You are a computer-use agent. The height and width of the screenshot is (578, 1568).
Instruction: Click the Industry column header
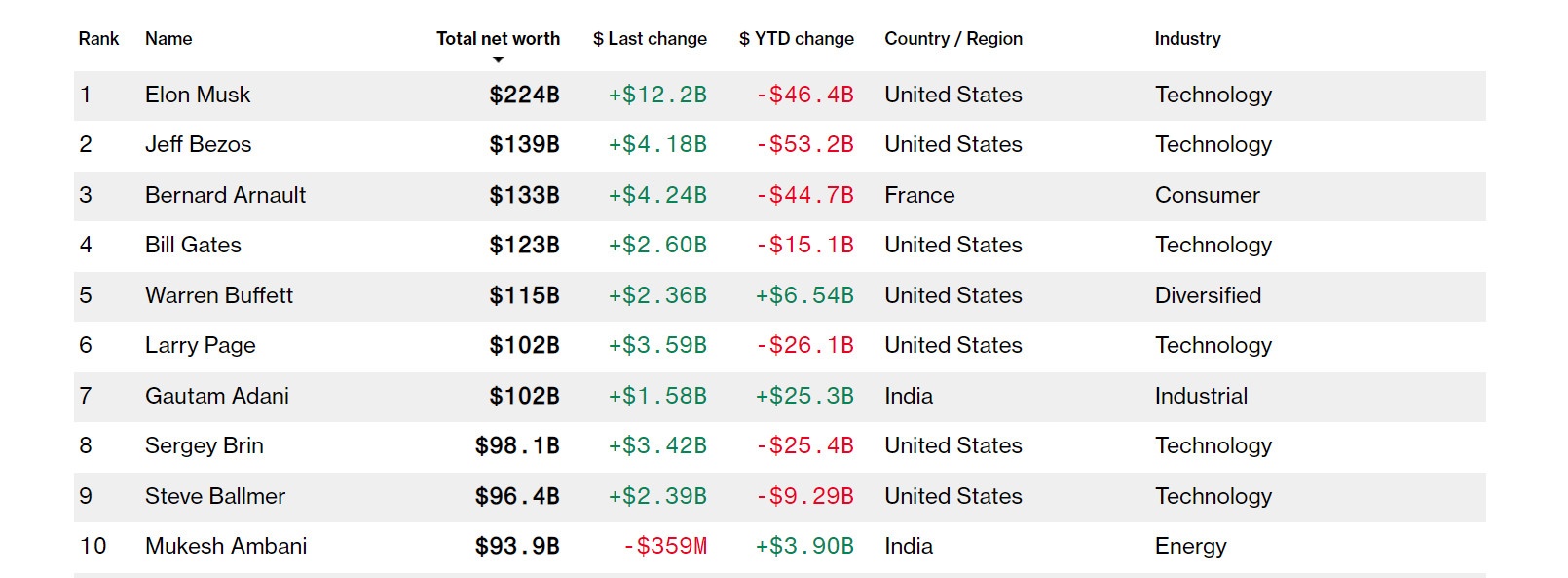(1187, 39)
